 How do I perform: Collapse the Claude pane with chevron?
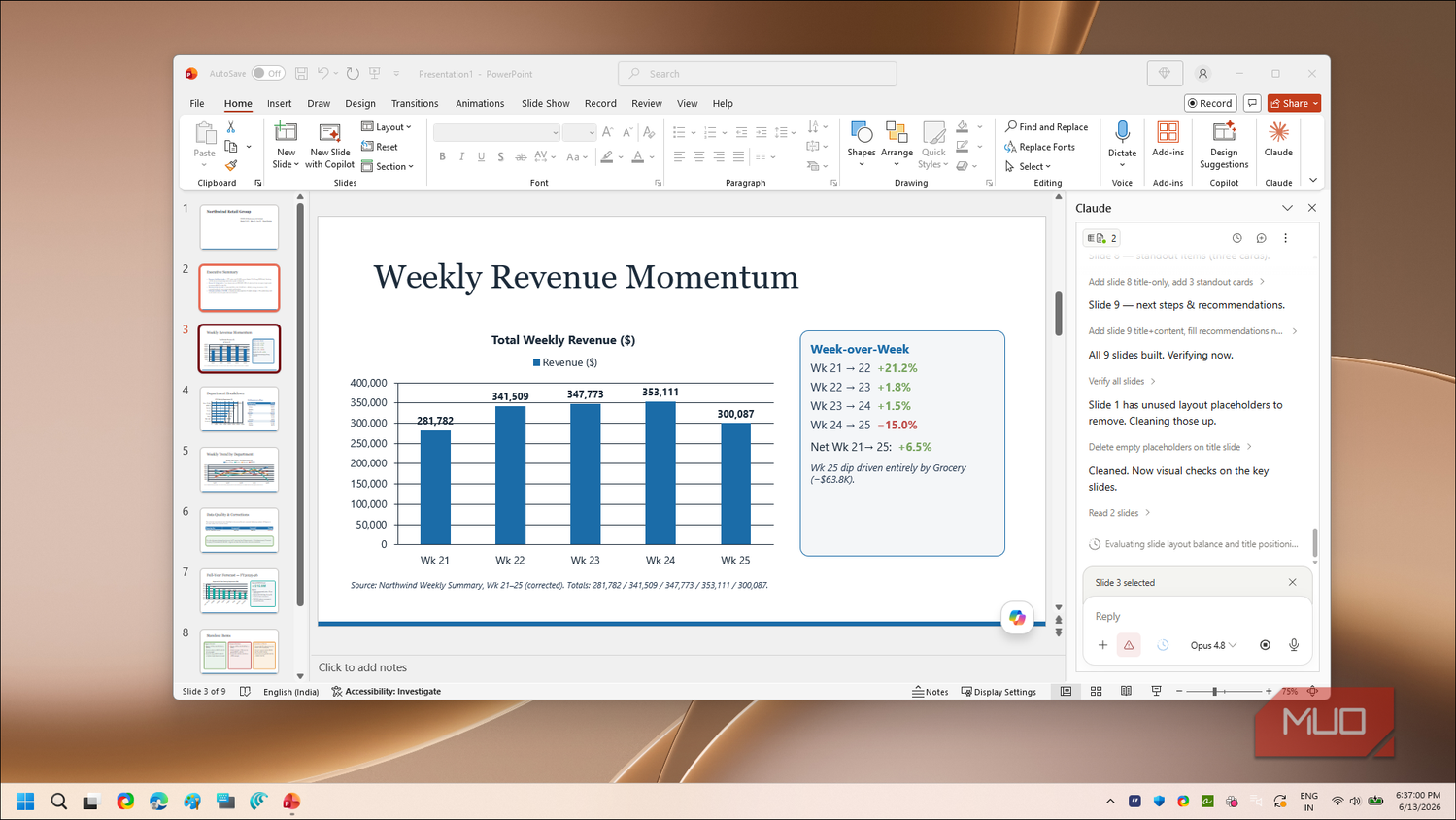coord(1287,208)
